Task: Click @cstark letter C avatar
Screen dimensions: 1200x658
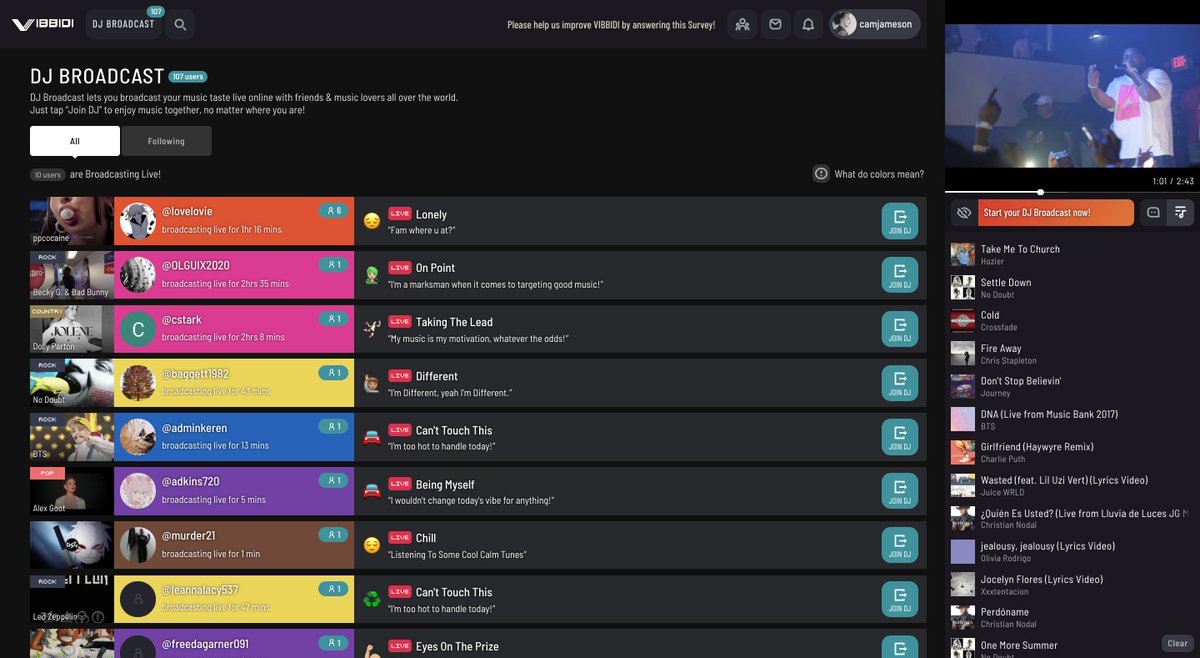Action: (138, 329)
